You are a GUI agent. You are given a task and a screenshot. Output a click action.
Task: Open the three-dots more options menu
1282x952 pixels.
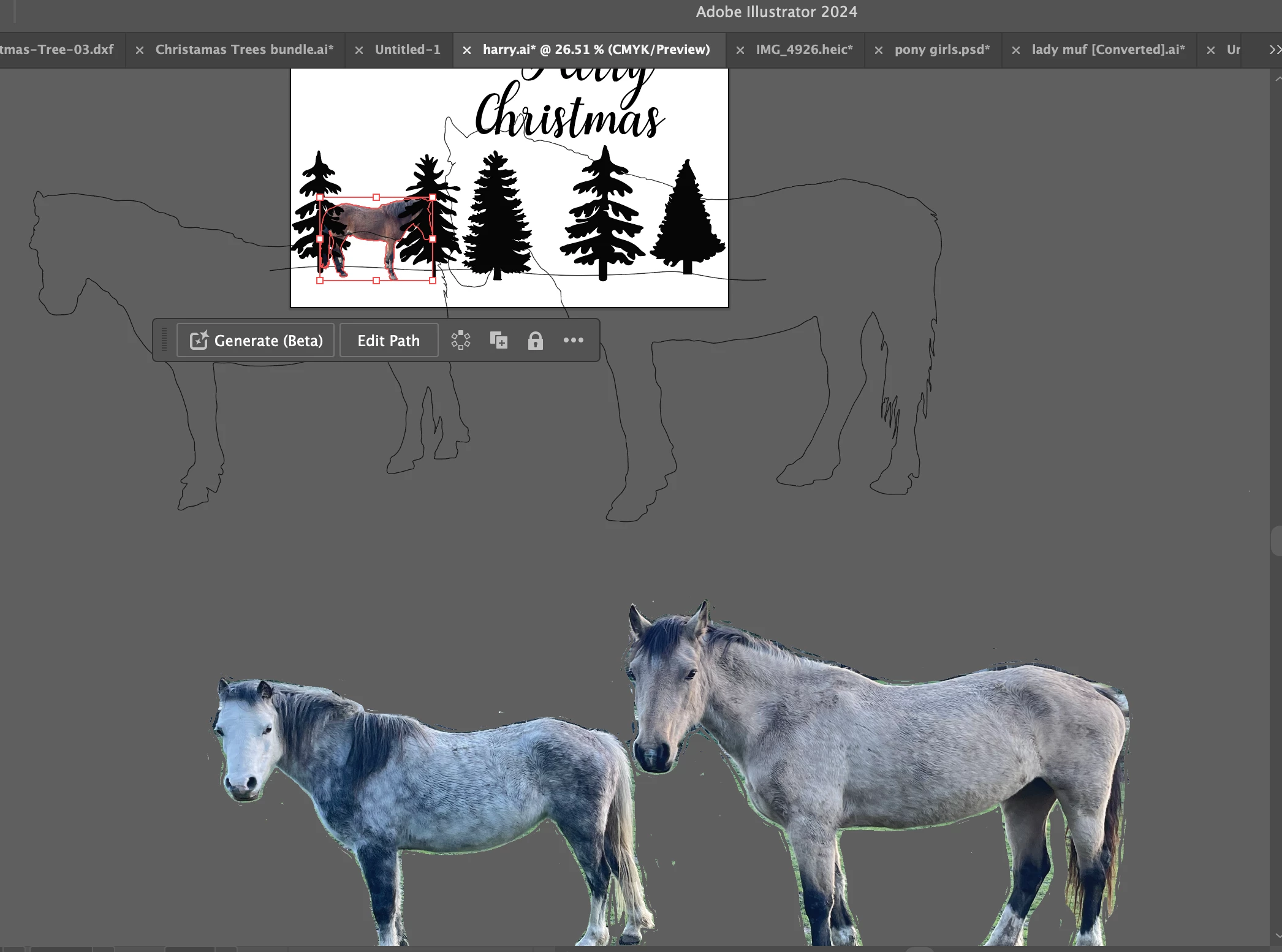(x=573, y=340)
